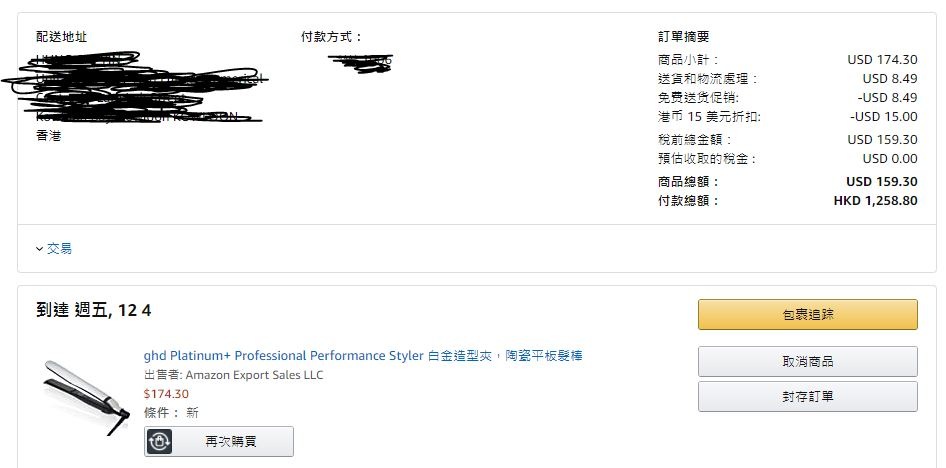
Task: Select the 訂單摘要 order summary heading
Action: pyautogui.click(x=683, y=37)
